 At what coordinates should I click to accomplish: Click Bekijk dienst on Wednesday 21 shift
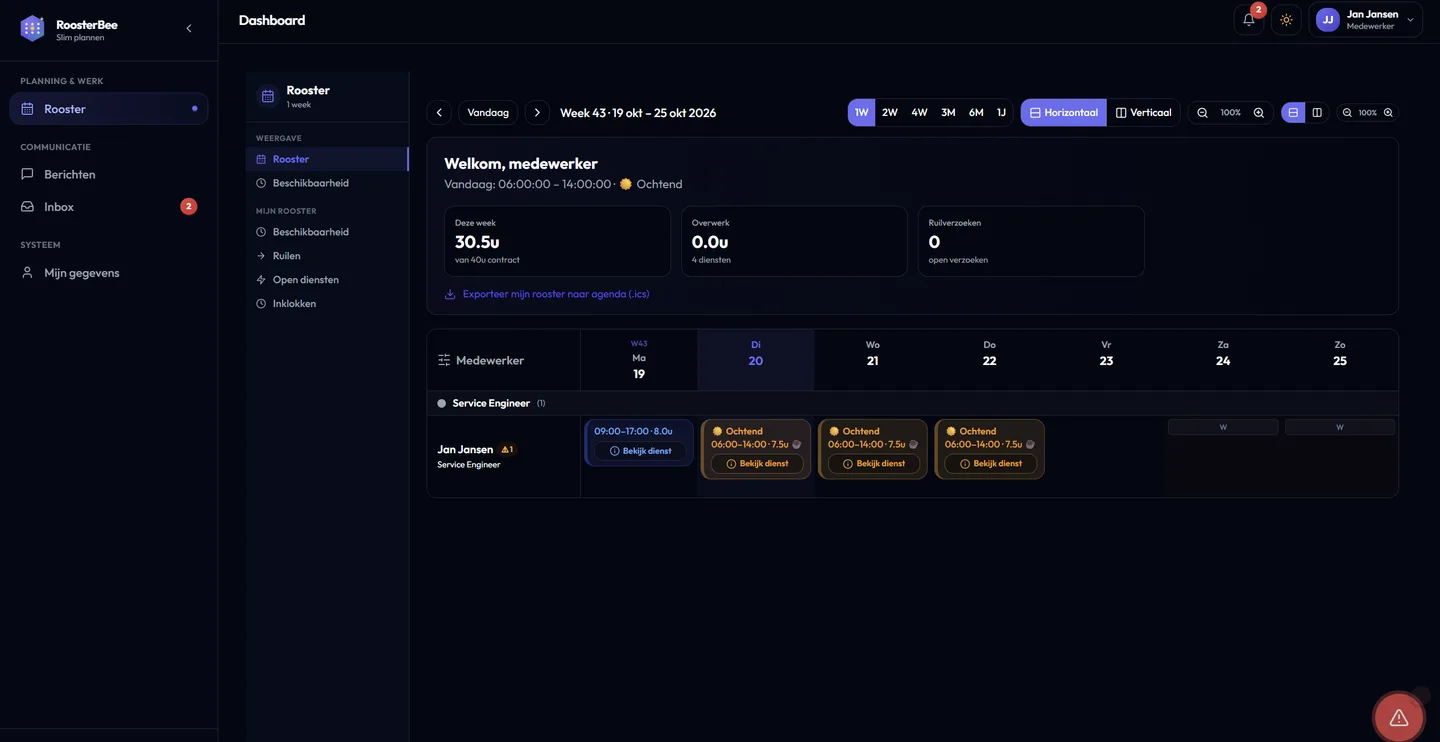874,464
